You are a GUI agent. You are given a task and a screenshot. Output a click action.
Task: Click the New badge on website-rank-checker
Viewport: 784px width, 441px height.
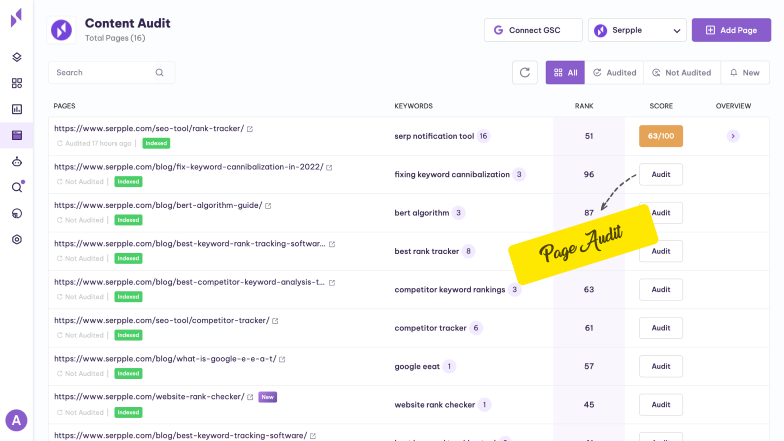[268, 397]
